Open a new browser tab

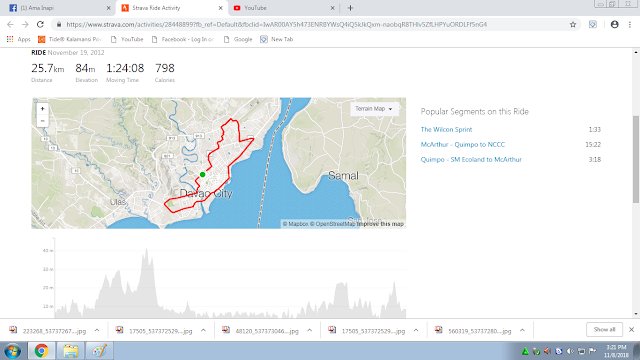350,8
